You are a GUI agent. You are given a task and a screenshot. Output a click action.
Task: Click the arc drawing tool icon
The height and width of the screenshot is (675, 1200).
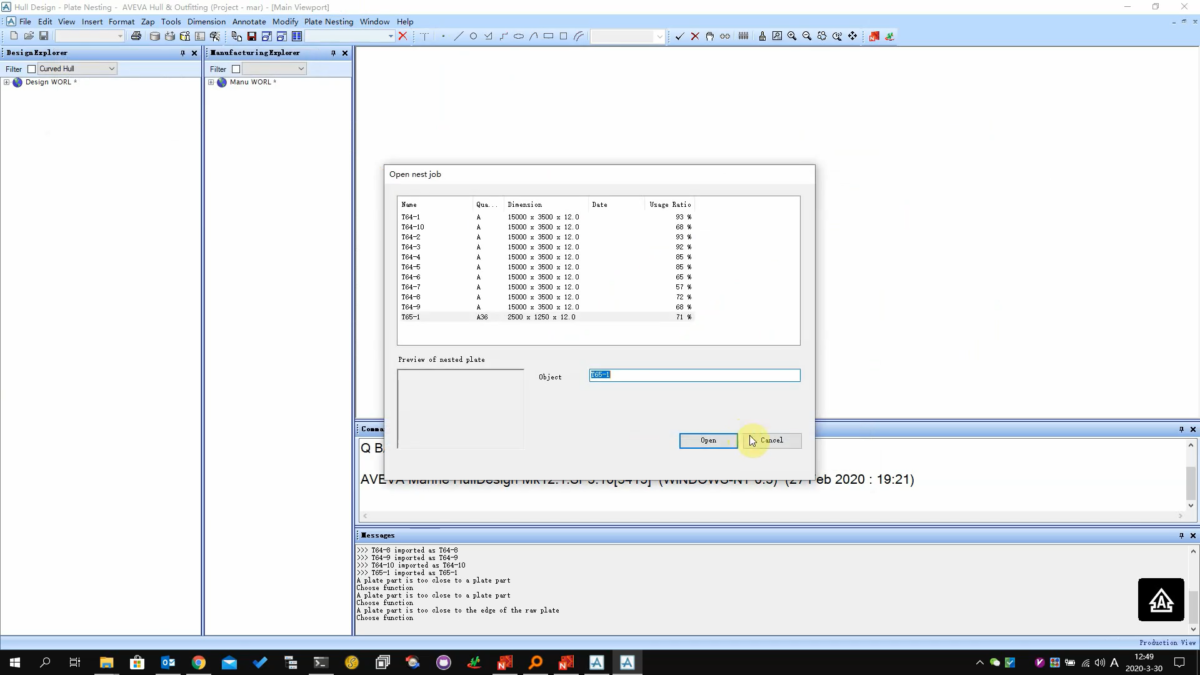tap(534, 36)
